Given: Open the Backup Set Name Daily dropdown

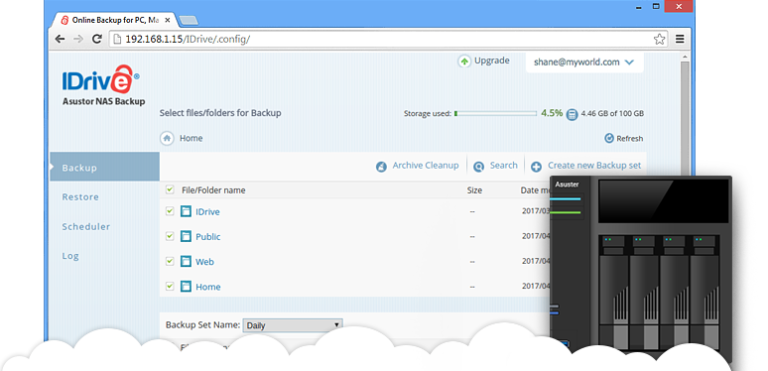Looking at the screenshot, I should coord(292,325).
